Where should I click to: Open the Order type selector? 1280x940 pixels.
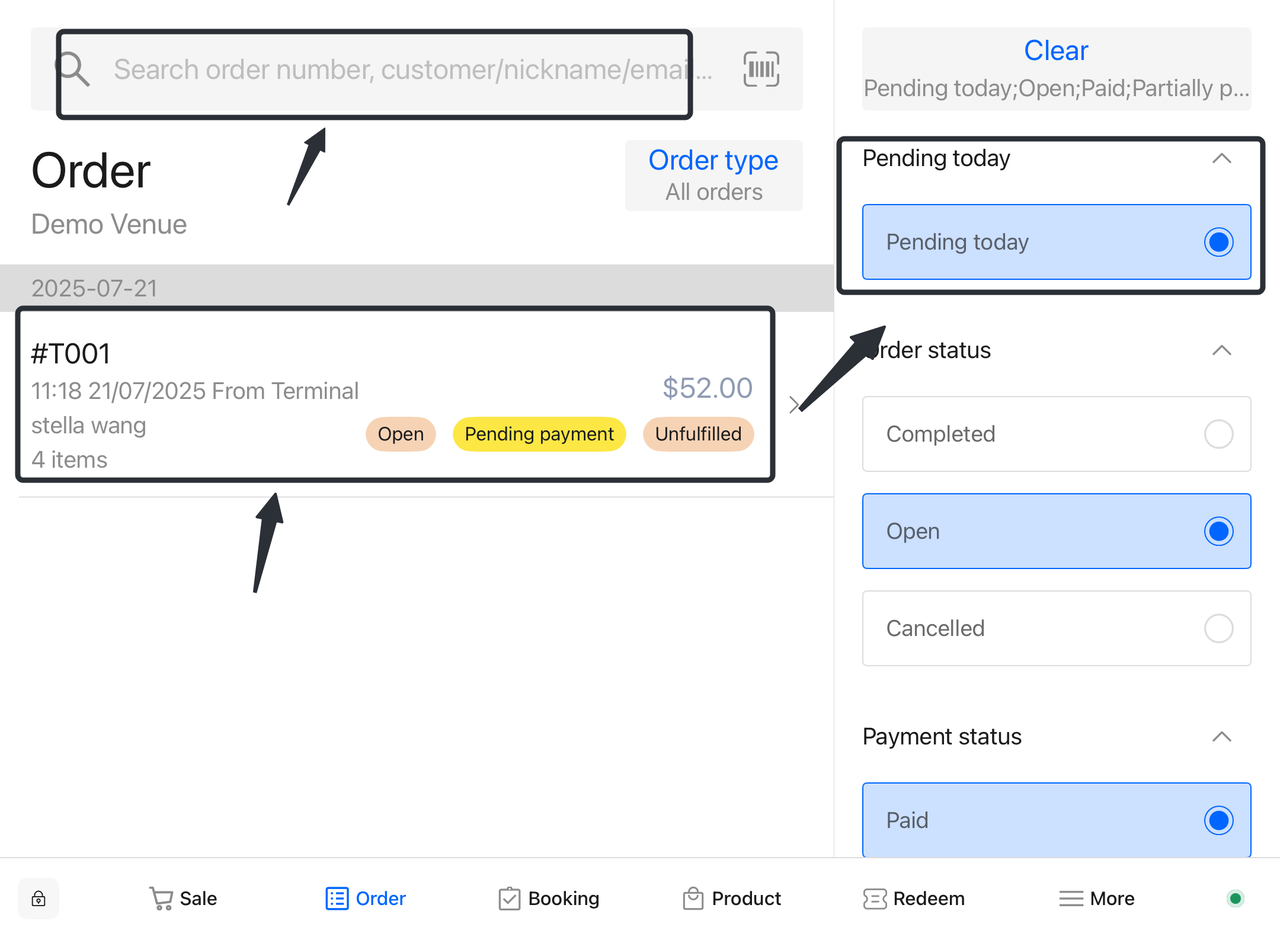click(713, 175)
